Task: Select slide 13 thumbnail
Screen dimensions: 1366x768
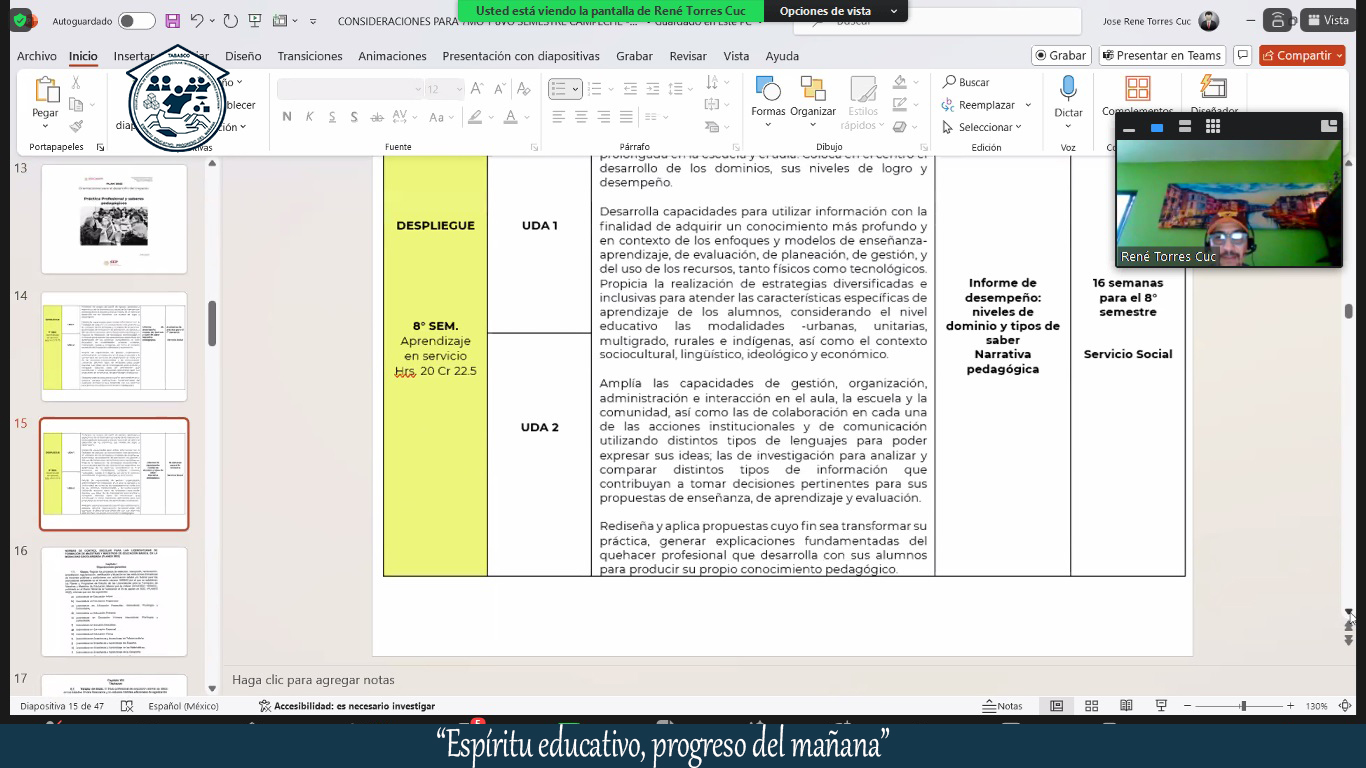Action: pyautogui.click(x=114, y=219)
